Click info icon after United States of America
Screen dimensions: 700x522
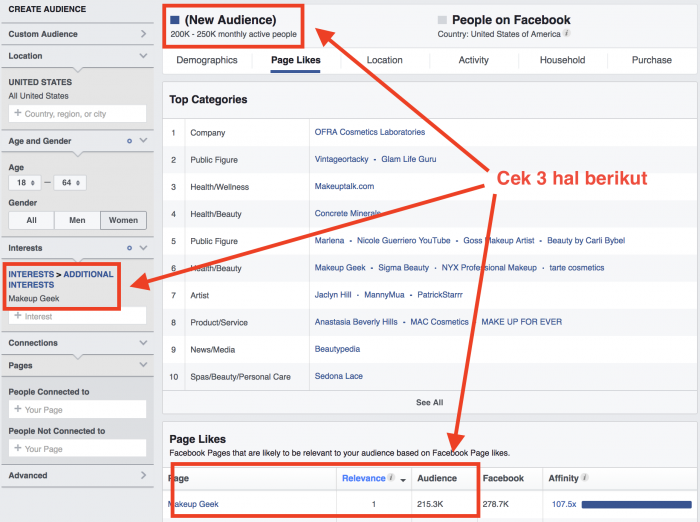(567, 33)
